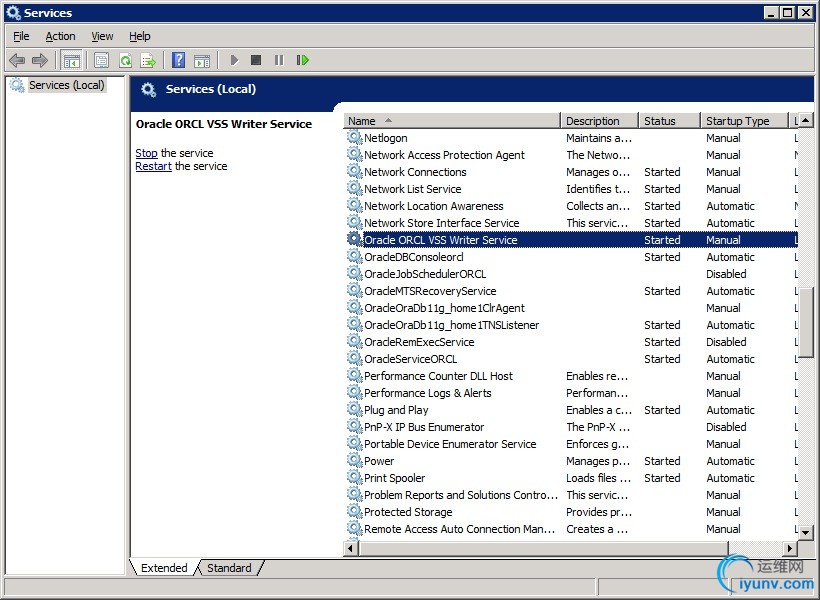The height and width of the screenshot is (600, 820).
Task: Click the Restart Service green icon
Action: coord(302,61)
